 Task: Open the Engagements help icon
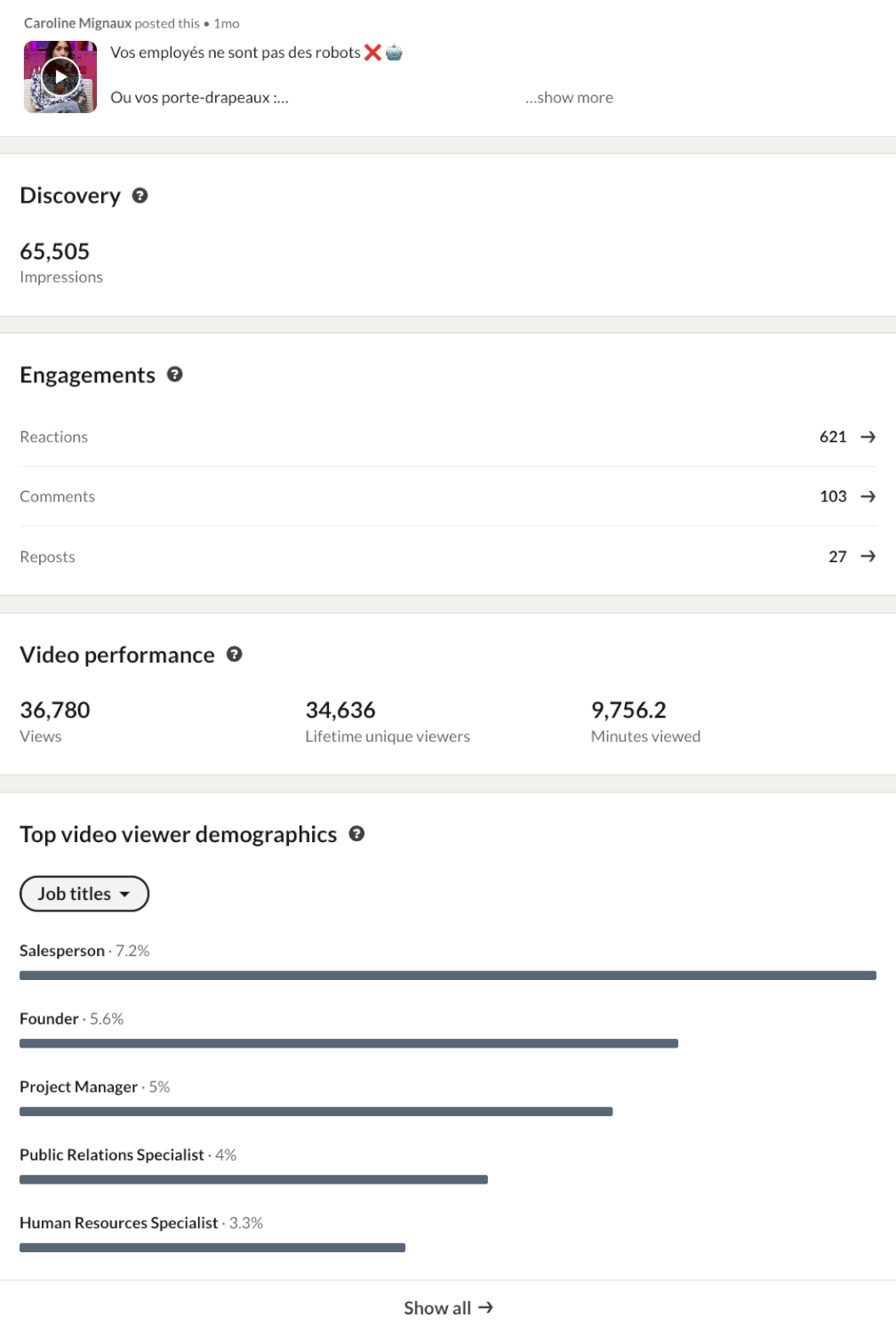174,374
